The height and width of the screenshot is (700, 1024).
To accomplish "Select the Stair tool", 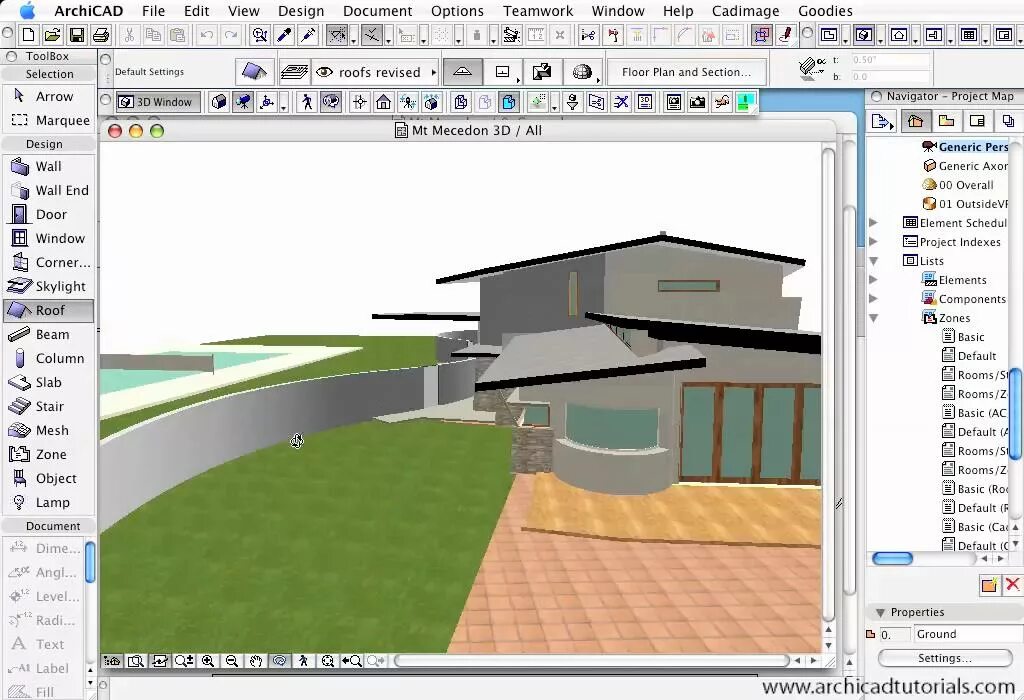I will [x=48, y=406].
